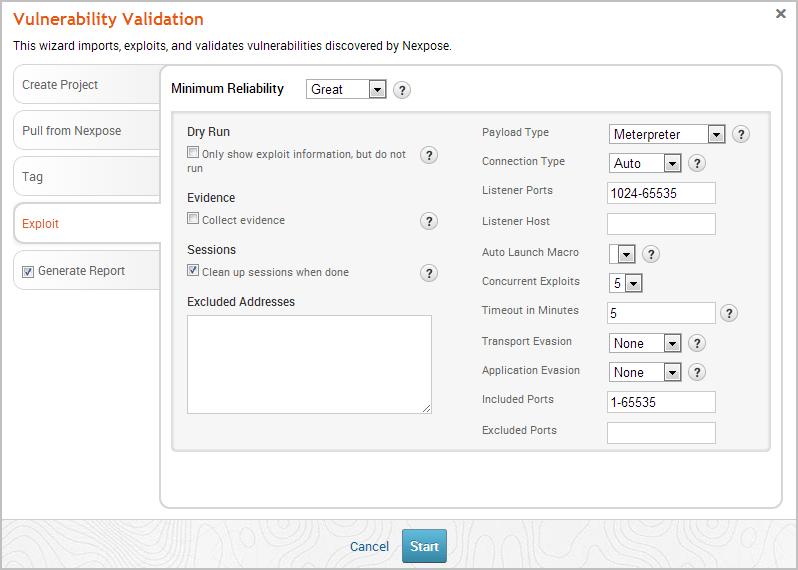The width and height of the screenshot is (798, 570).
Task: Click the Cancel link
Action: point(369,546)
